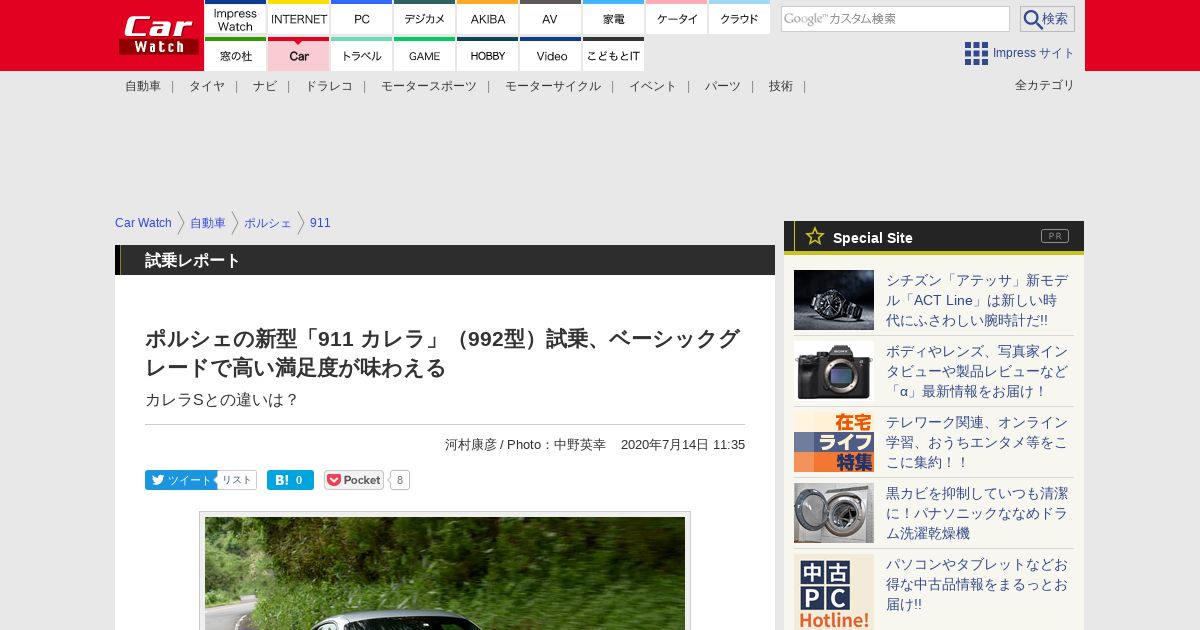1200x630 pixels.
Task: Click the PR badge
Action: (x=1055, y=236)
